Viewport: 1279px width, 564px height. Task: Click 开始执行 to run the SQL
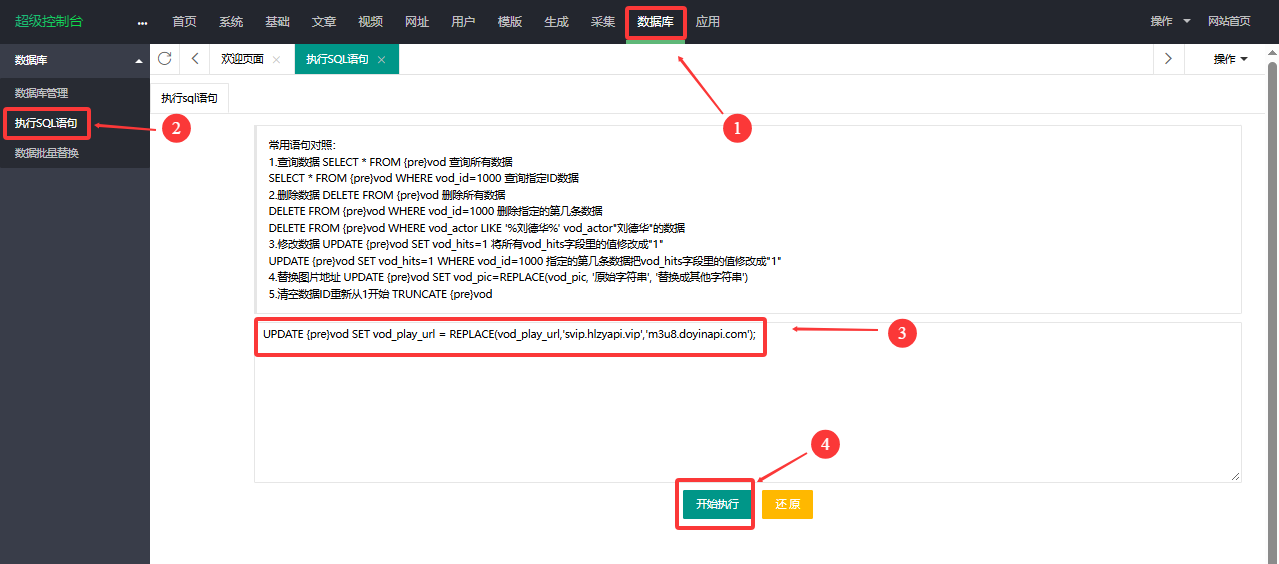click(717, 504)
